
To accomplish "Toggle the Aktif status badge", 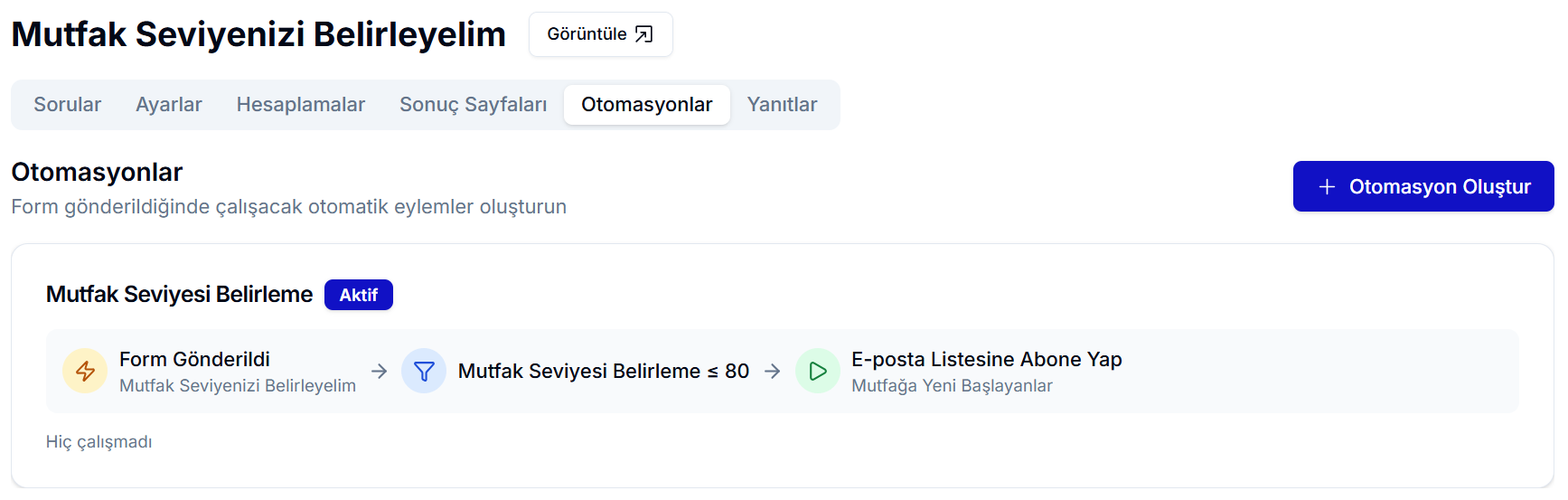I will click(358, 296).
